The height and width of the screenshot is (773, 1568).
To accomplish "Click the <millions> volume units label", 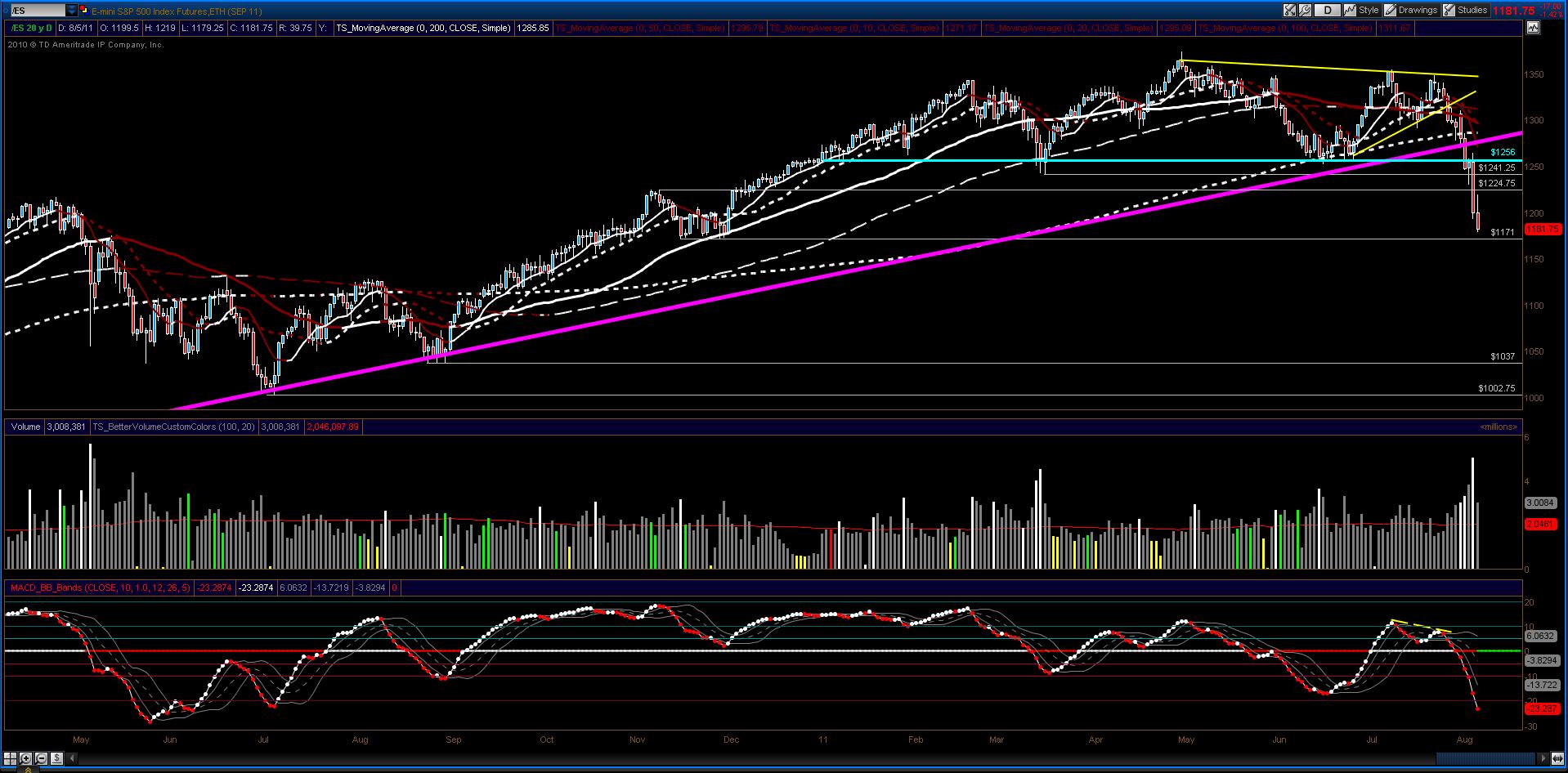I will click(1499, 427).
